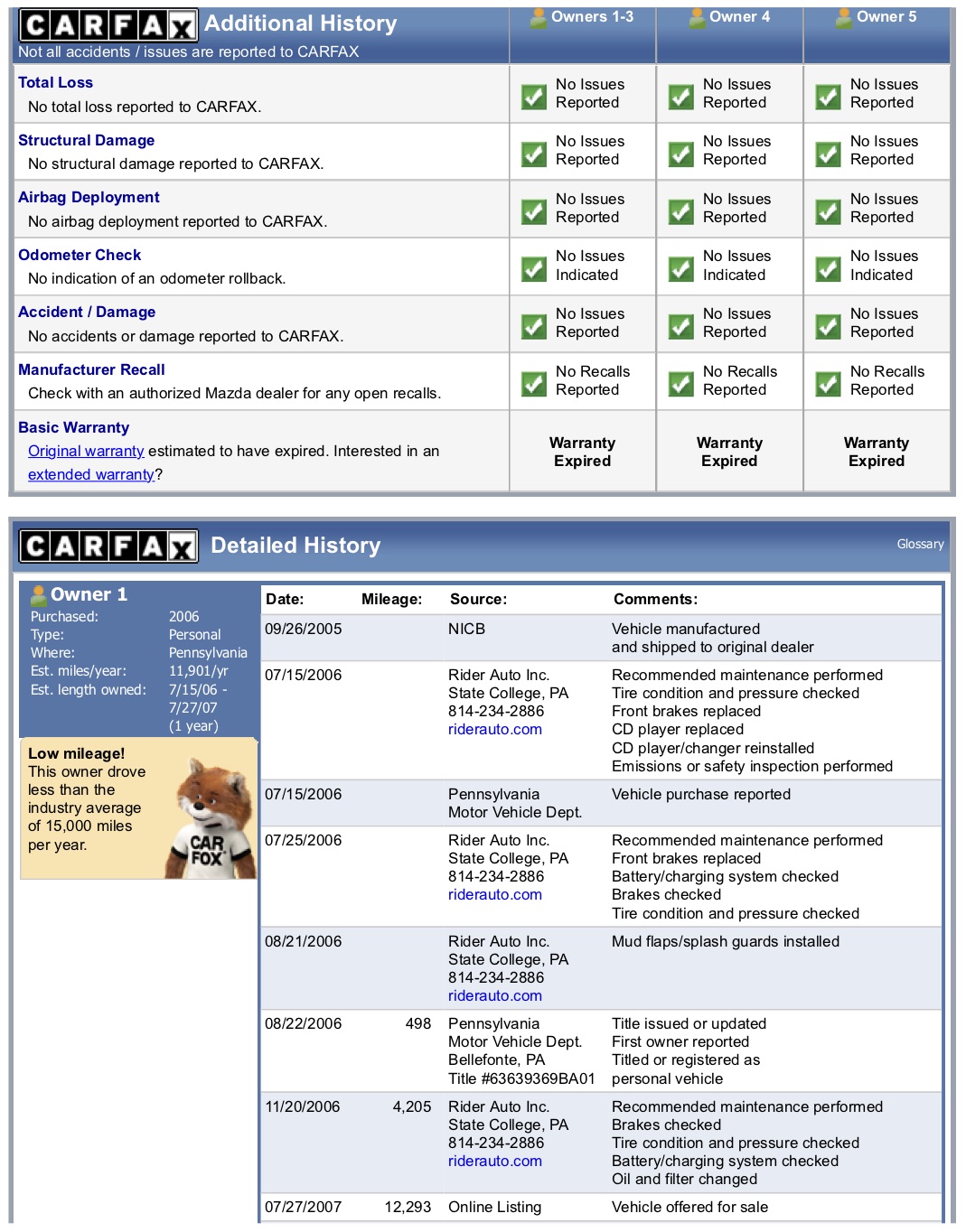The height and width of the screenshot is (1232, 966).
Task: Follow the extended warranty link
Action: pos(91,474)
